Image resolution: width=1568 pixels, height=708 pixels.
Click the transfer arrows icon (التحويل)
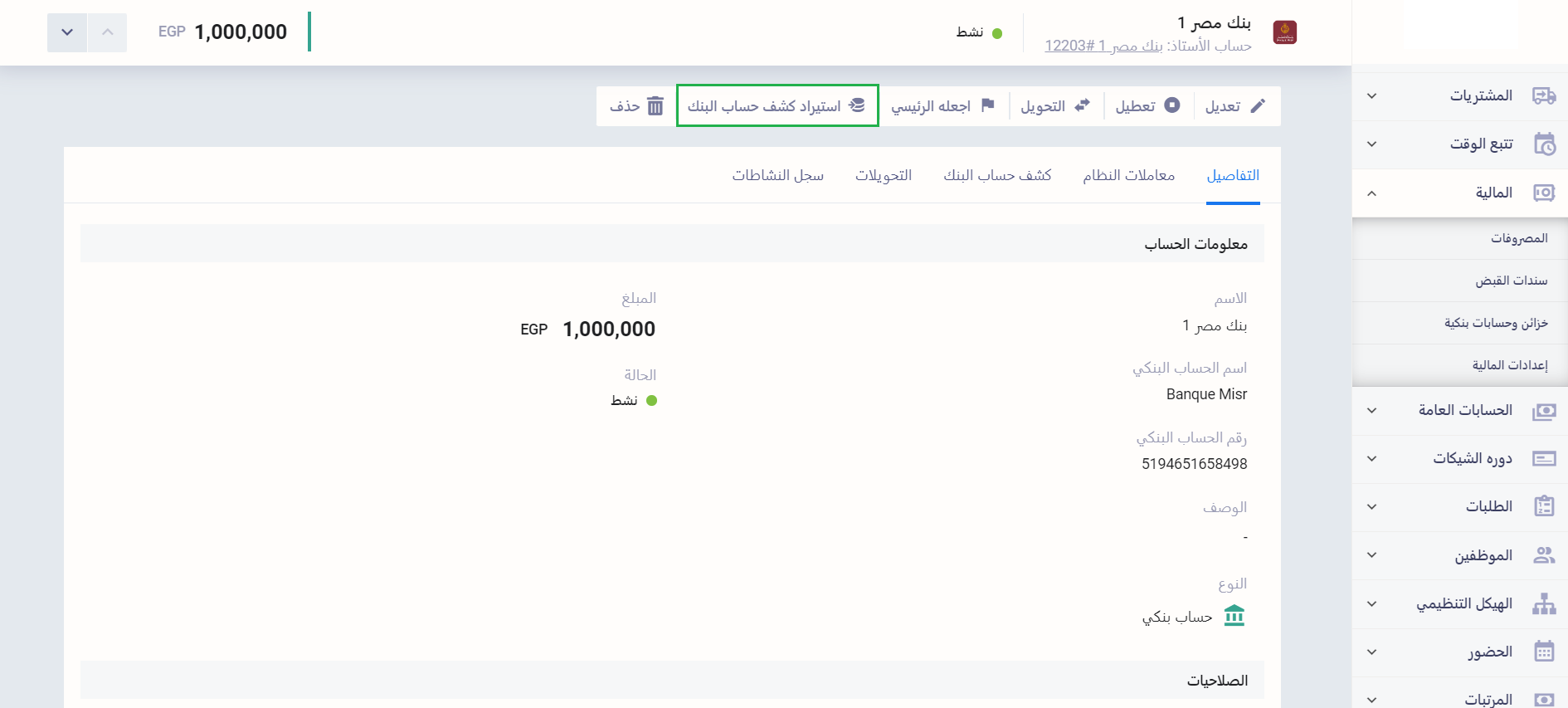(x=1082, y=105)
